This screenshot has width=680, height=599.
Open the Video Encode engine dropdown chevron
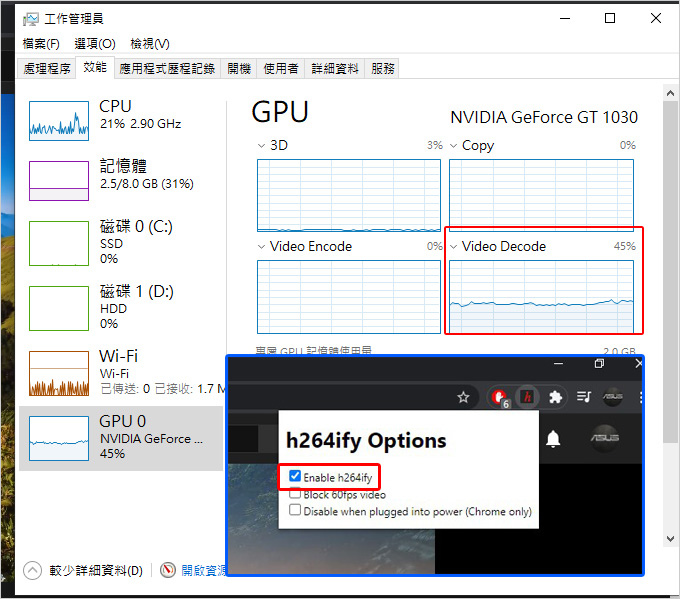pyautogui.click(x=261, y=247)
